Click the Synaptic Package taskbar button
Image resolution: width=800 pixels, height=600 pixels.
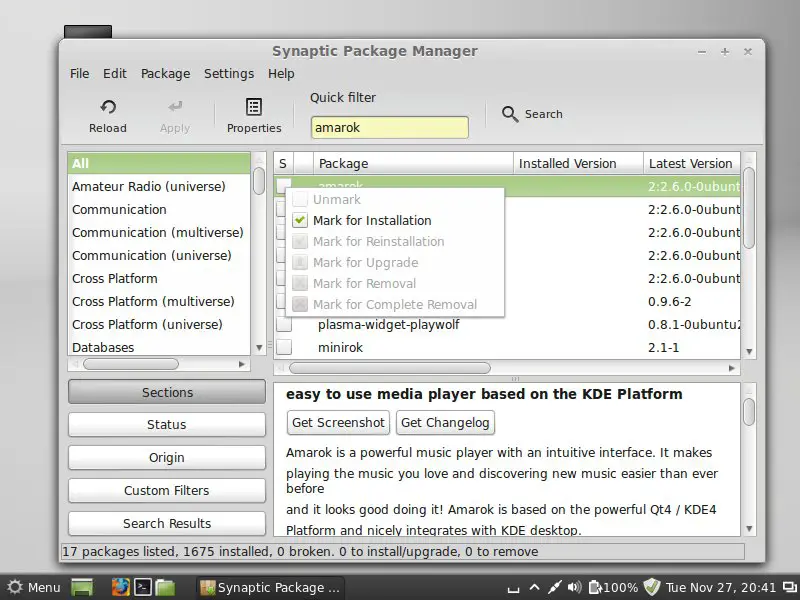[270, 587]
